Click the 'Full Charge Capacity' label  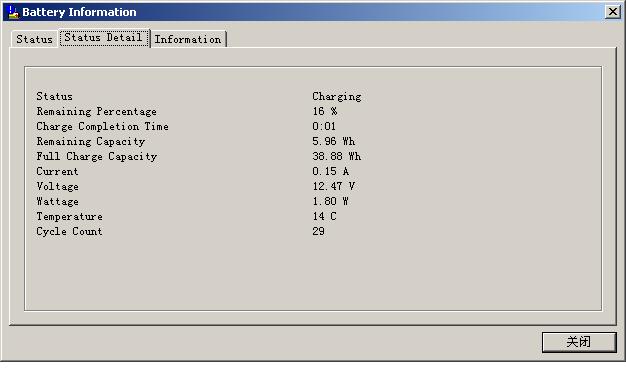click(97, 156)
